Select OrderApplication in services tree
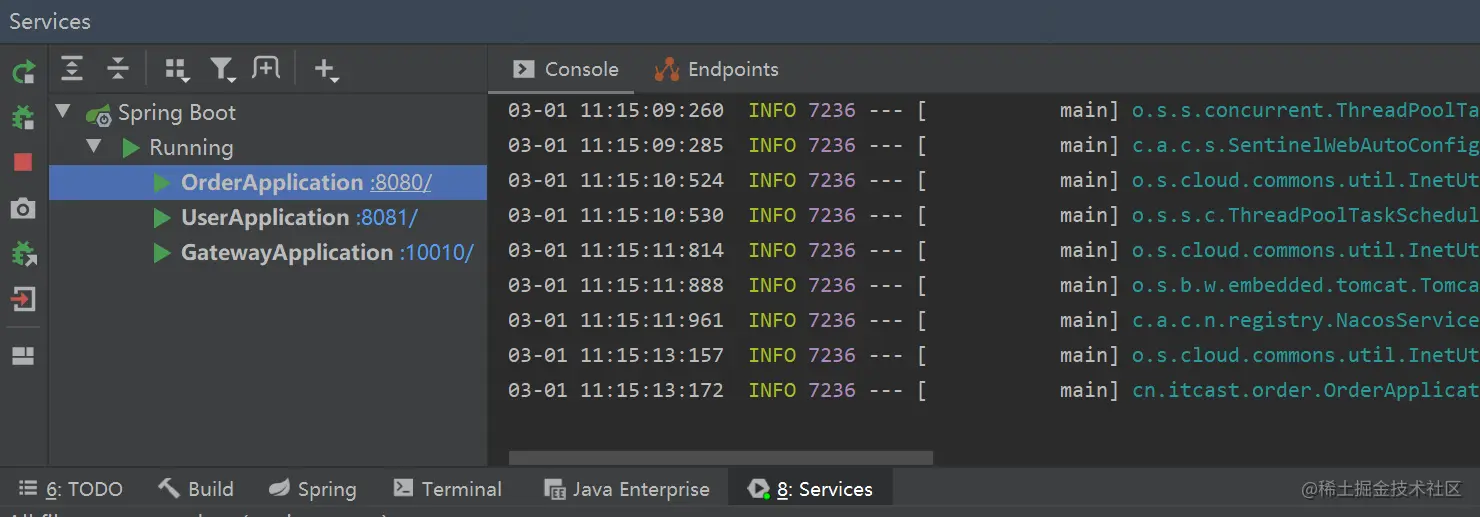The image size is (1480, 517). 268,182
